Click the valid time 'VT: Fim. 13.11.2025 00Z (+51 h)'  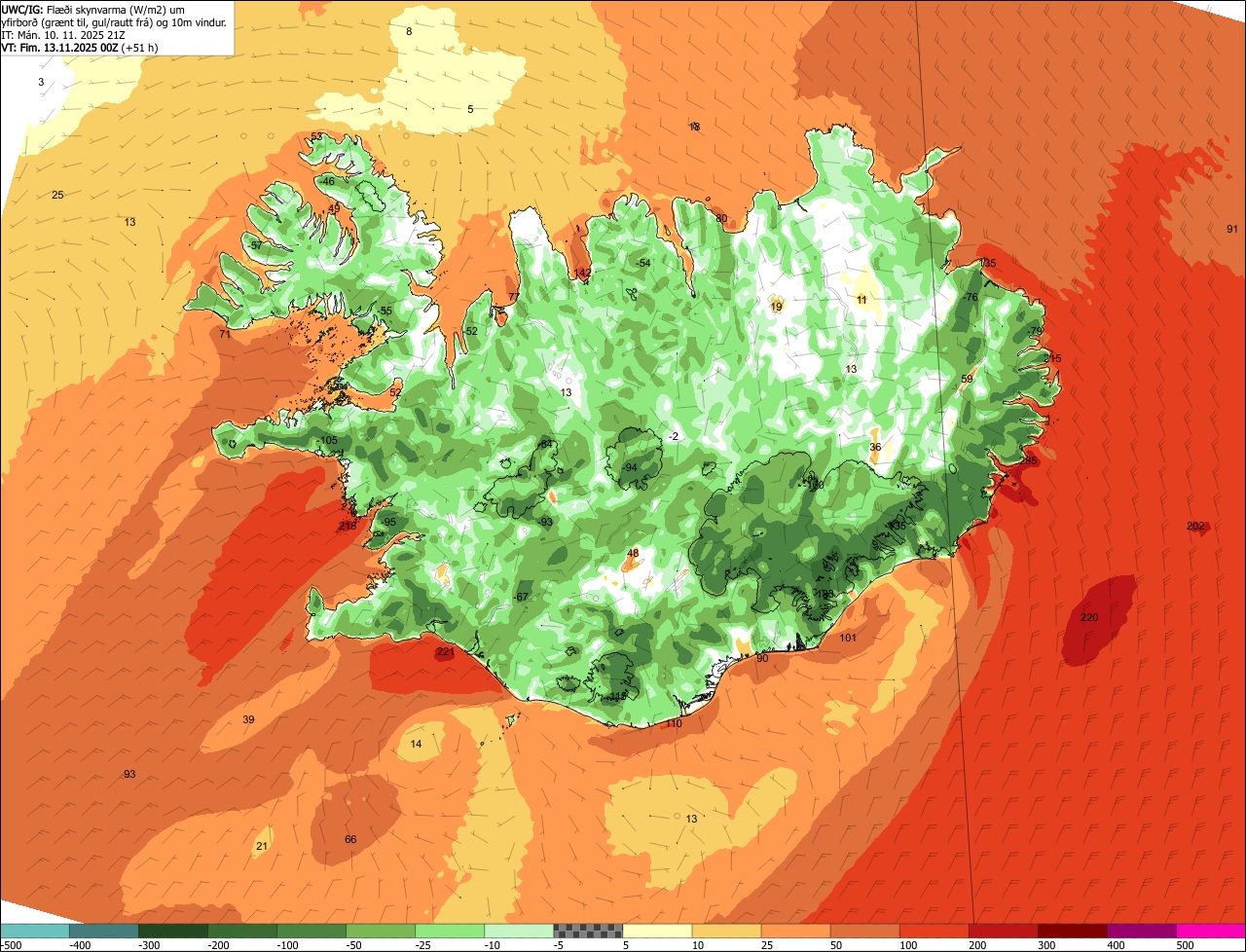[x=80, y=47]
